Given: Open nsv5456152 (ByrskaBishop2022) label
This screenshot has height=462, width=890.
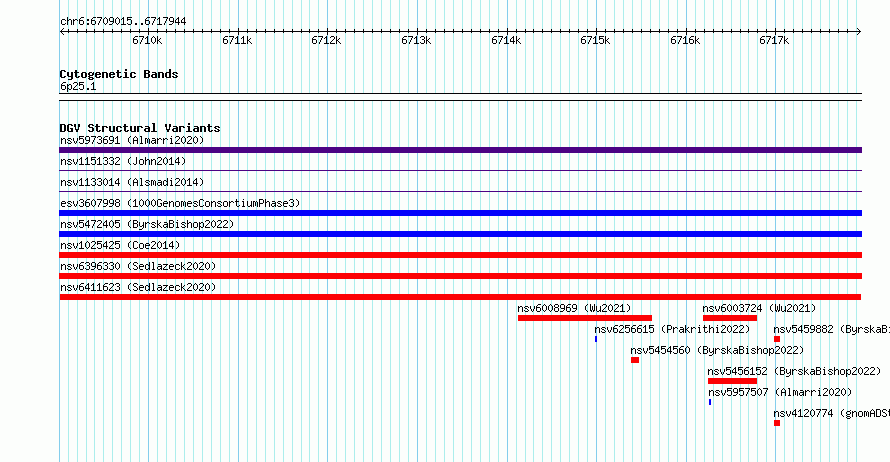Looking at the screenshot, I should click(794, 371).
